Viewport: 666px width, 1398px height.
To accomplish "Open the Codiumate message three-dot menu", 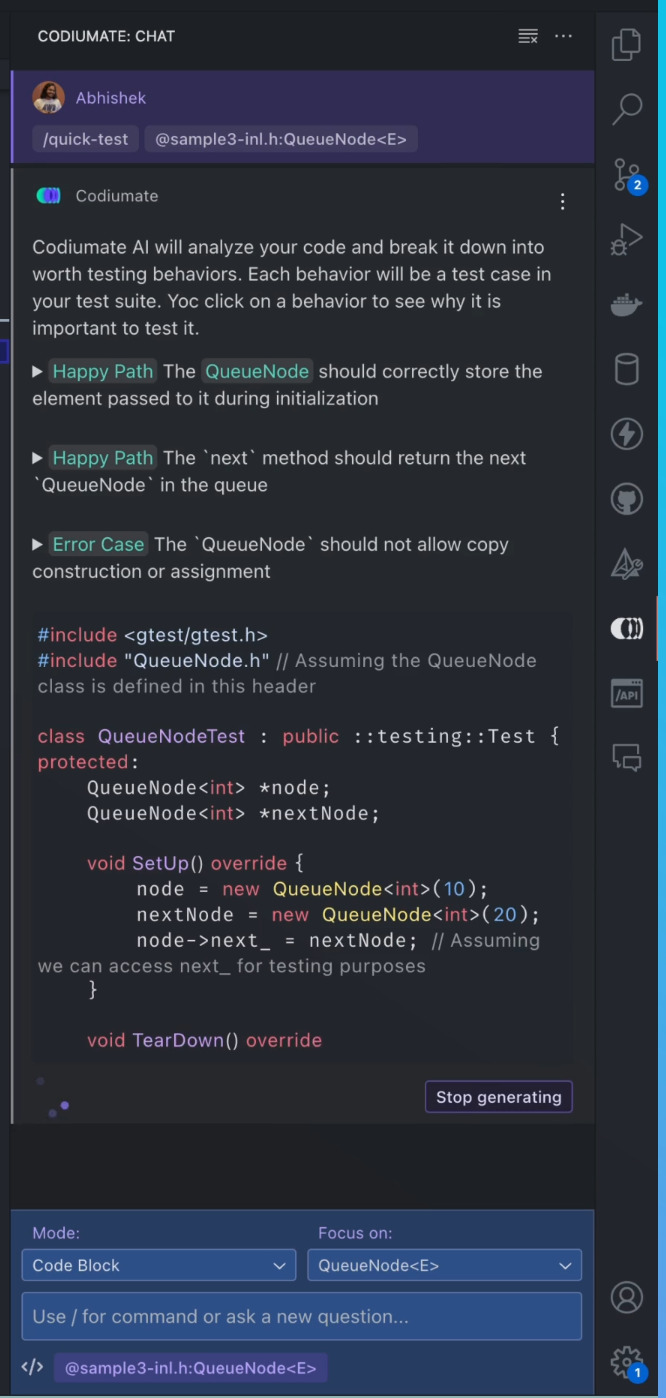I will click(563, 202).
